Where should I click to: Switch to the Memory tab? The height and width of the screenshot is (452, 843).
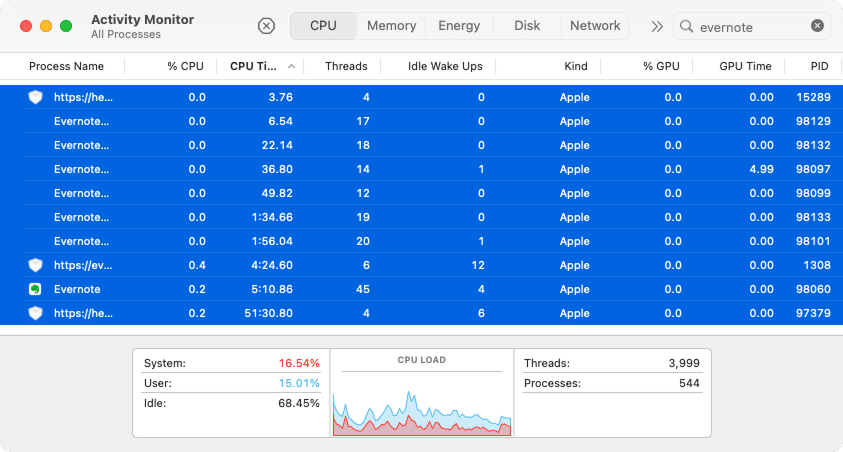391,26
